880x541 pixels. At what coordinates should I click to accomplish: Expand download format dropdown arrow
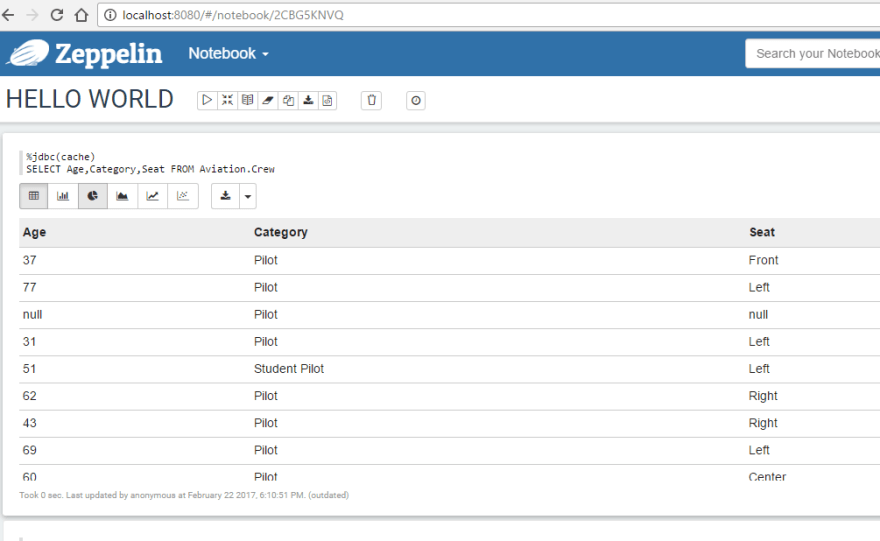[248, 196]
